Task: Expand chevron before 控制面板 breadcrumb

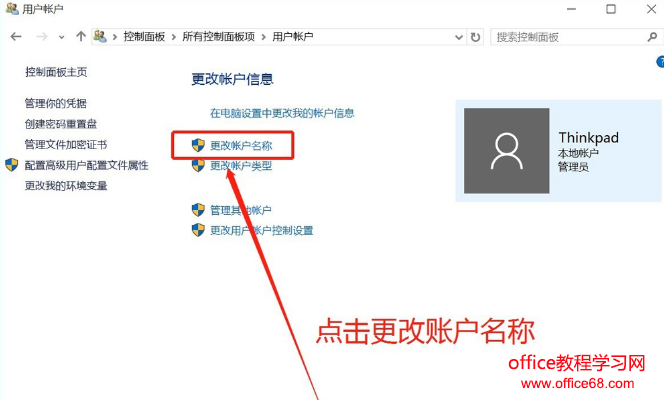Action: [x=115, y=37]
